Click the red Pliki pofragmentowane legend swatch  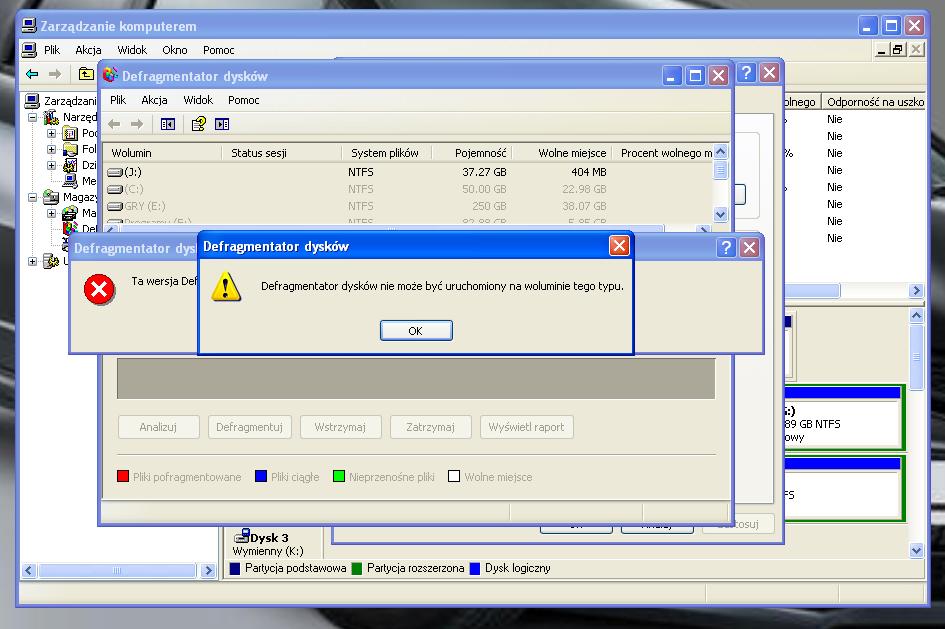(123, 477)
